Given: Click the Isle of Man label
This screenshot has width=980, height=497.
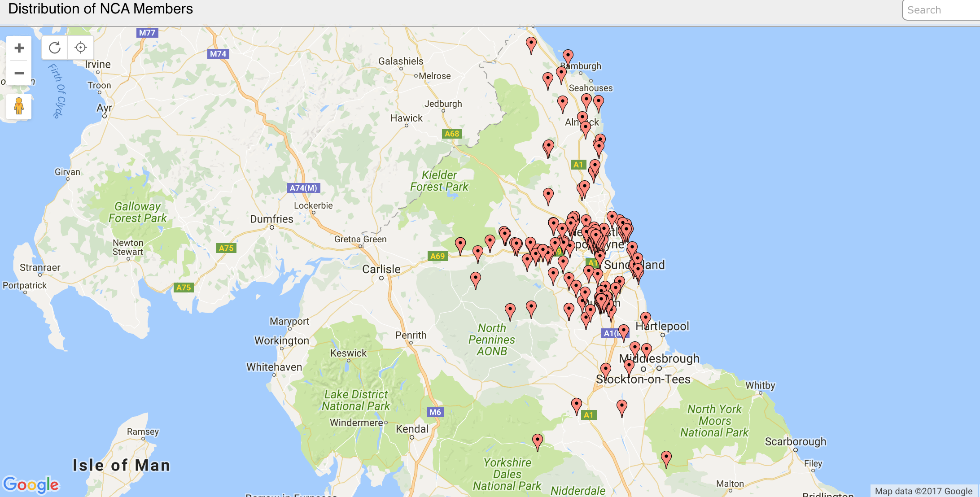Looking at the screenshot, I should coord(121,465).
